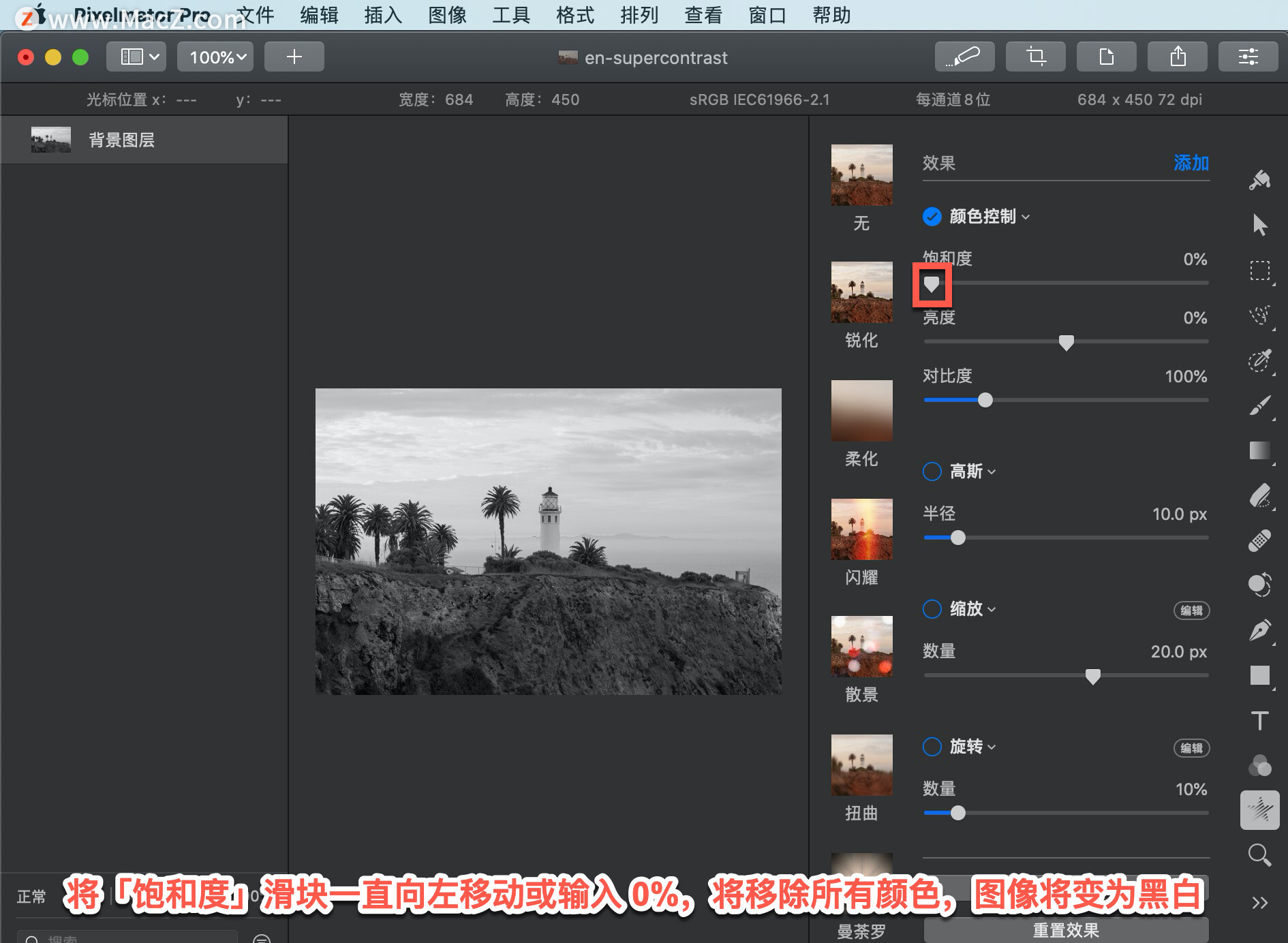The height and width of the screenshot is (943, 1288).
Task: Open the 图像 menu
Action: click(447, 15)
